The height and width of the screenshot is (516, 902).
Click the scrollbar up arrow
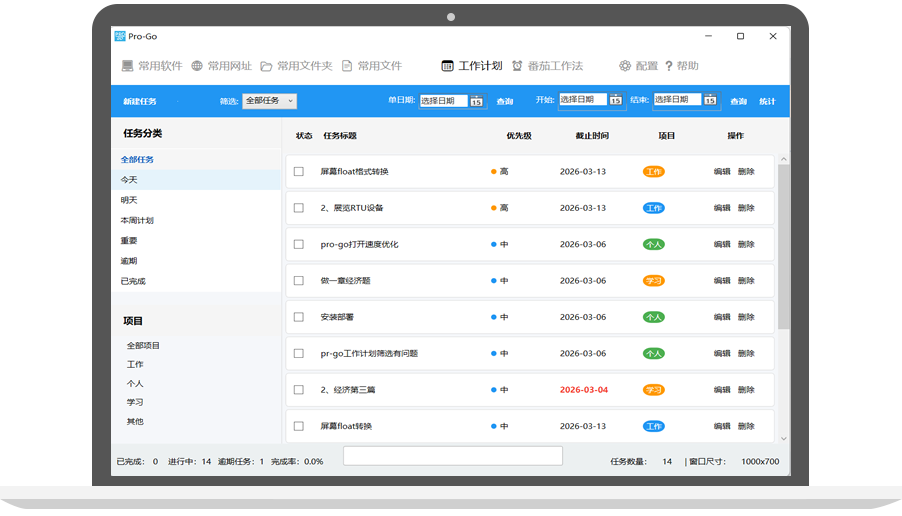click(783, 159)
